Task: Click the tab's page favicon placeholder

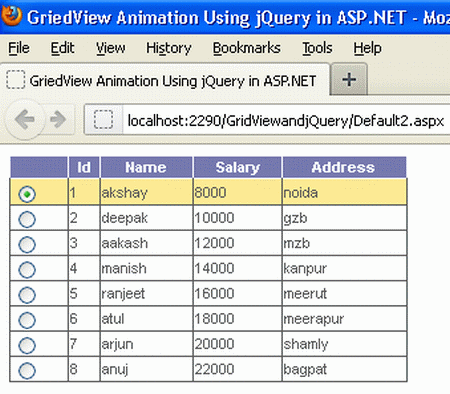Action: click(x=16, y=80)
